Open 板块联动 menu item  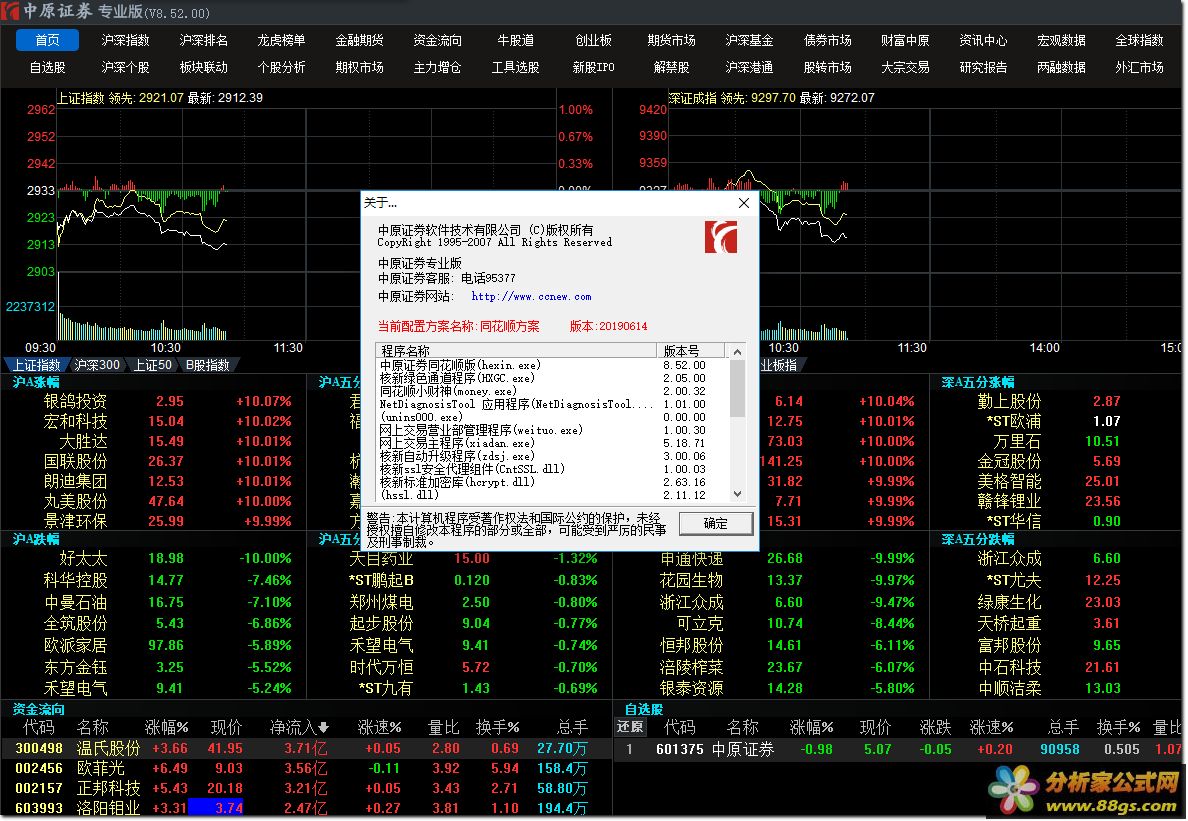pos(203,67)
